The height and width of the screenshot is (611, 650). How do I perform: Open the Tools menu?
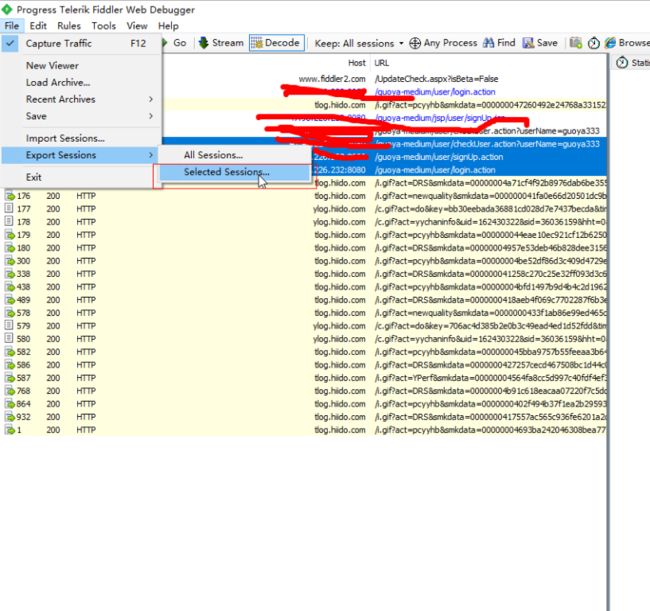pyautogui.click(x=104, y=26)
